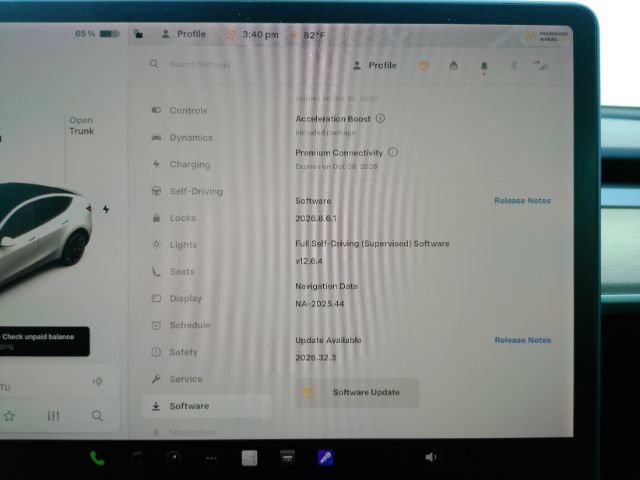640x480 pixels.
Task: Open Release Notes for current software
Action: (522, 200)
